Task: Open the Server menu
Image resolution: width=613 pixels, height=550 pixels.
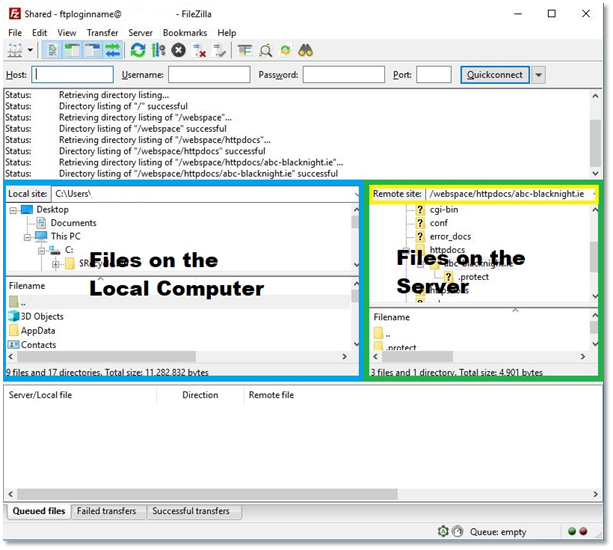Action: [x=140, y=32]
